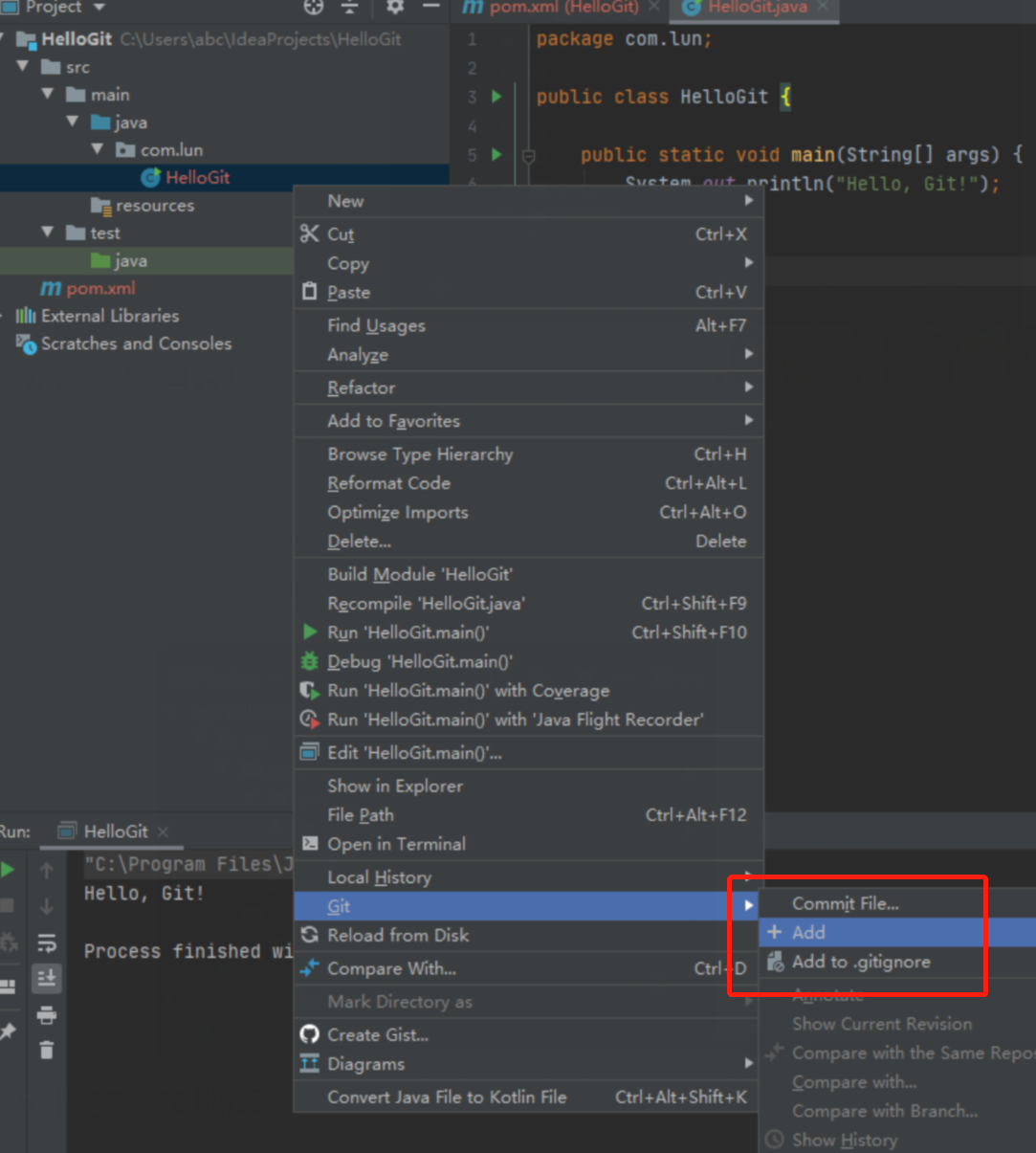
Task: Open Local History submenu
Action: (x=528, y=876)
